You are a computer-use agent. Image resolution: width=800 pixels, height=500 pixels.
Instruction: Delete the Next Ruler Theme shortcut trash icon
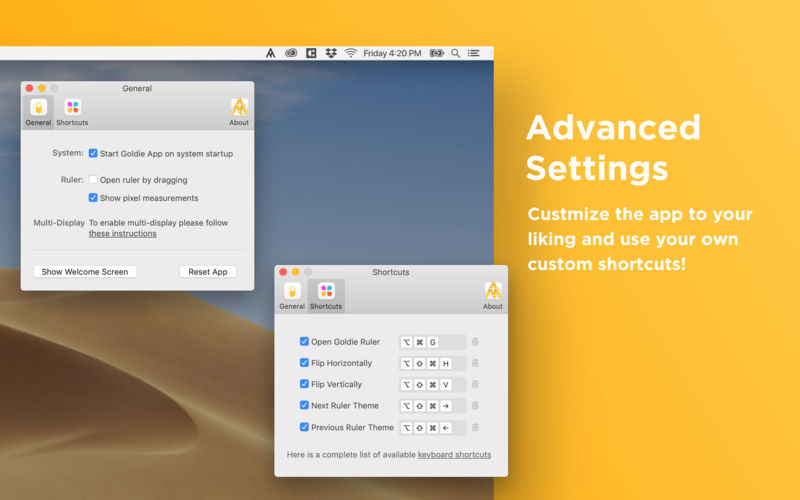click(475, 406)
